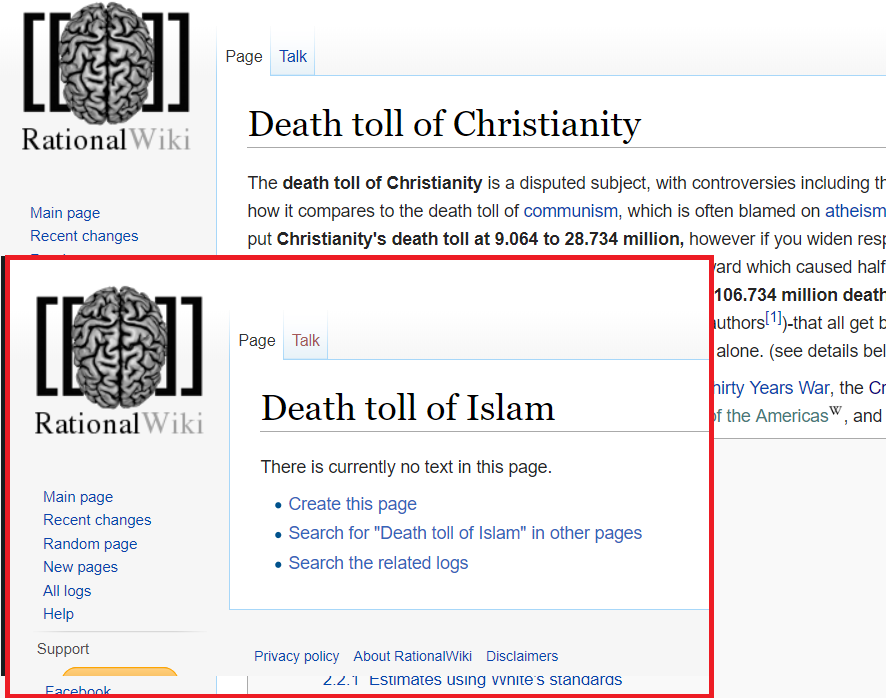Screen dimensions: 886x698
Task: Open the red Talk tab on the Islam page
Action: [x=306, y=340]
